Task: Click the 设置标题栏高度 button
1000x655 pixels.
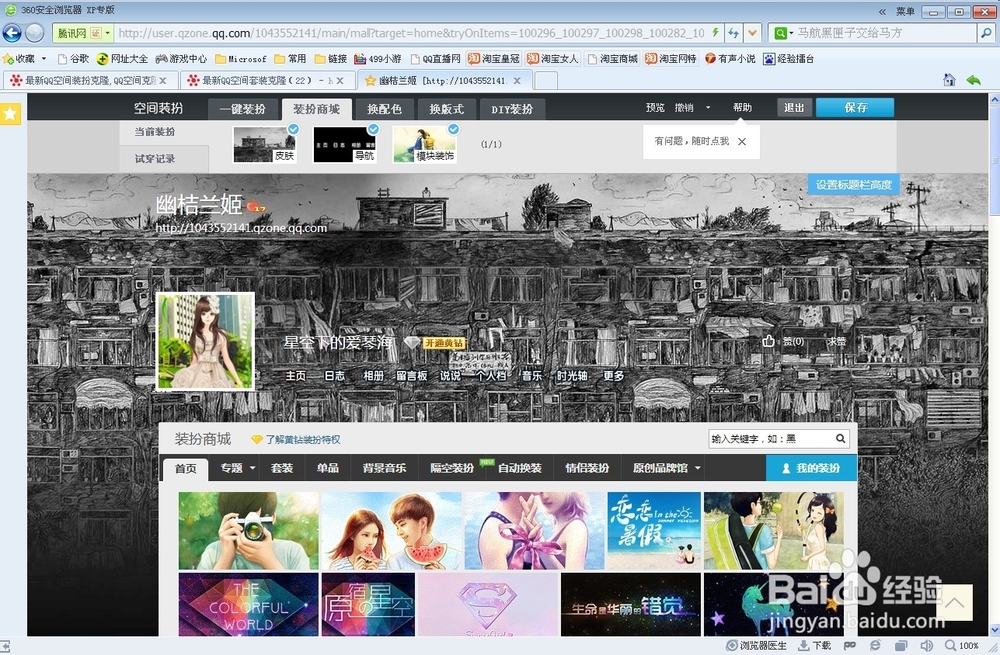Action: [x=853, y=184]
